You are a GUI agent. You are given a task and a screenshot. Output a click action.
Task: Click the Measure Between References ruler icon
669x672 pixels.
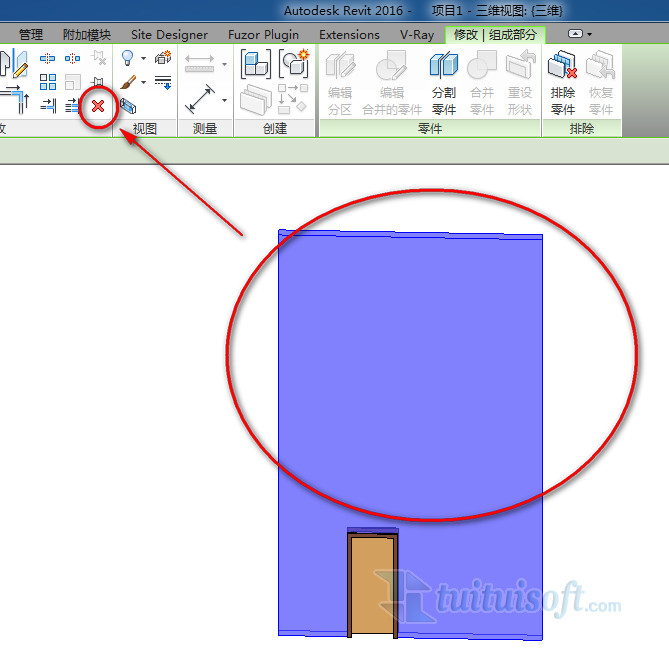tap(199, 63)
